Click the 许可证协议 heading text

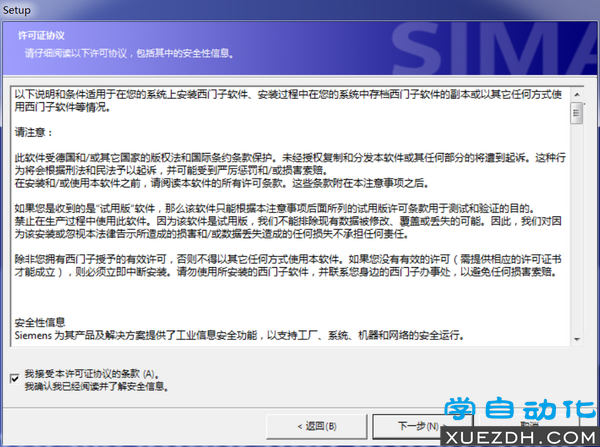pyautogui.click(x=41, y=36)
